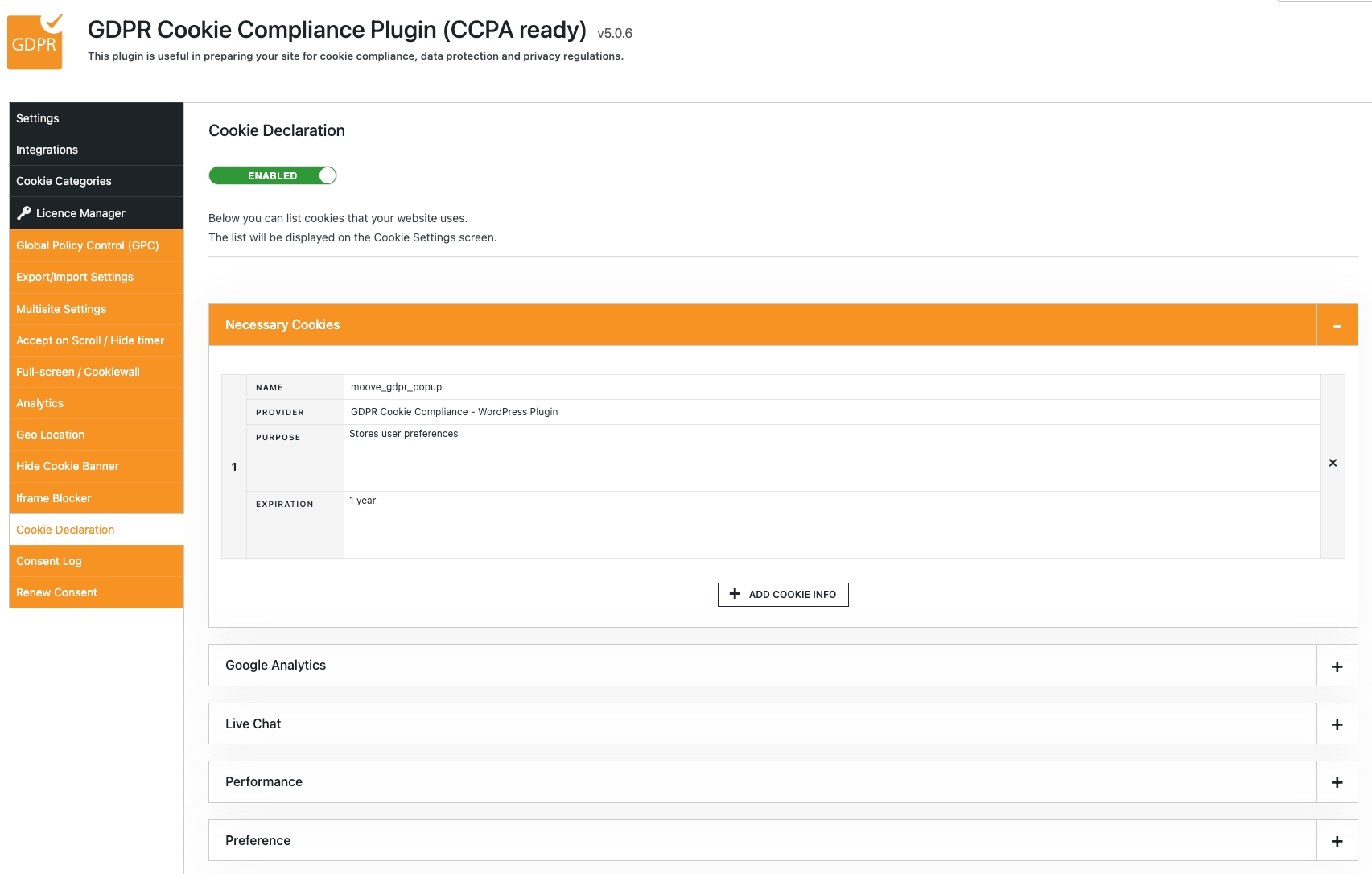Screen dimensions: 1372x874
Task: Click the GDPR plugin logo
Action: [35, 42]
